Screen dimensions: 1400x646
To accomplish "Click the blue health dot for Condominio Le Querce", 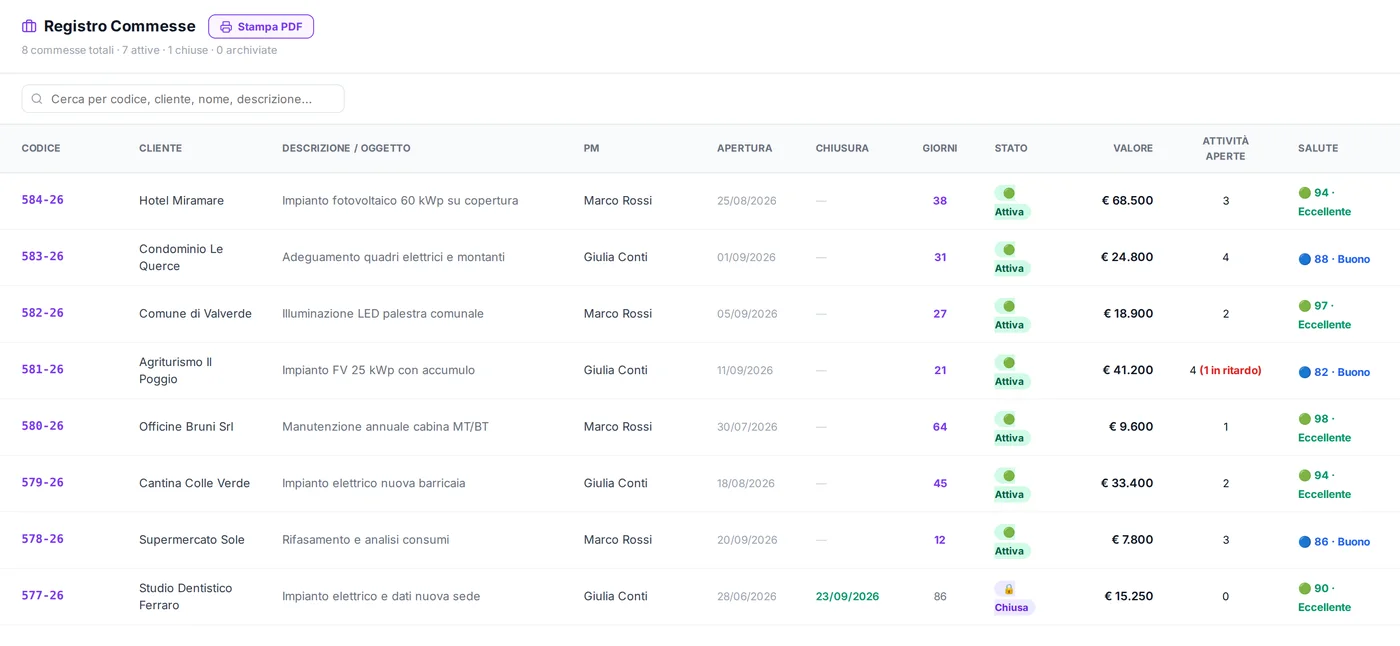I will tap(1304, 259).
